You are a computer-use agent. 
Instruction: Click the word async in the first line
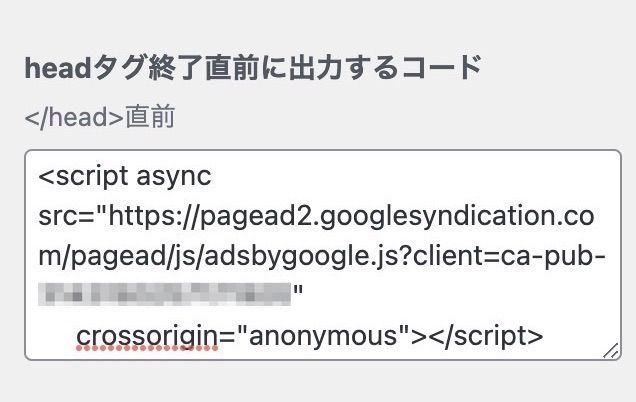point(174,178)
